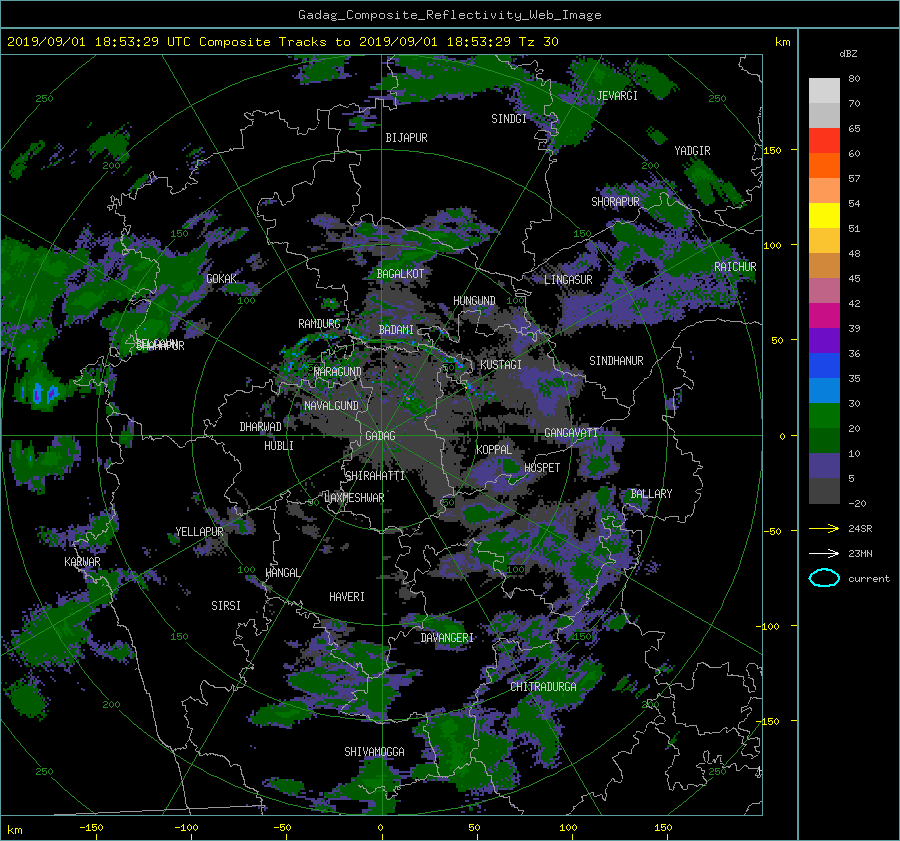Click the DAVANGERI city label
Screen dimensions: 900x841
pyautogui.click(x=447, y=638)
